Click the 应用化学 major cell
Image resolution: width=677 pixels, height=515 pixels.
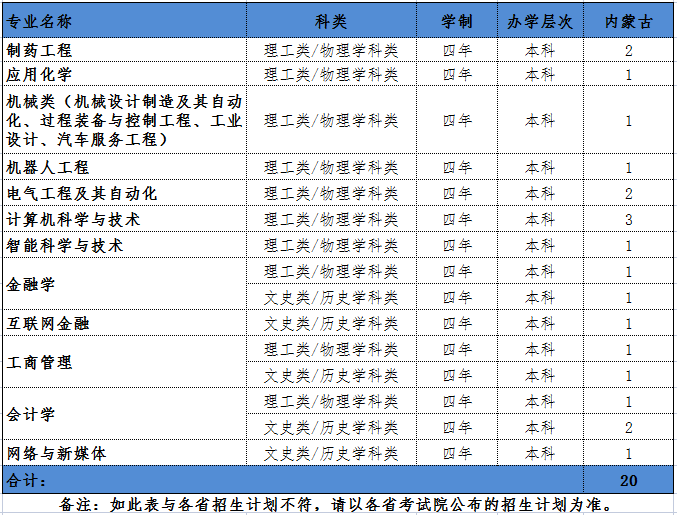click(x=125, y=74)
